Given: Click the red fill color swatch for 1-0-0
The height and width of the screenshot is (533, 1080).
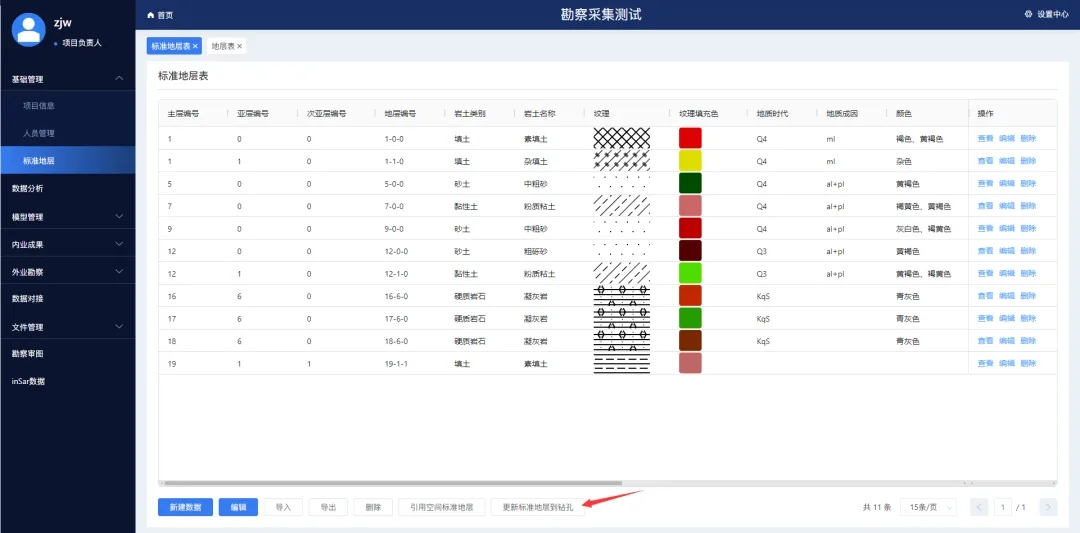Looking at the screenshot, I should click(x=690, y=138).
